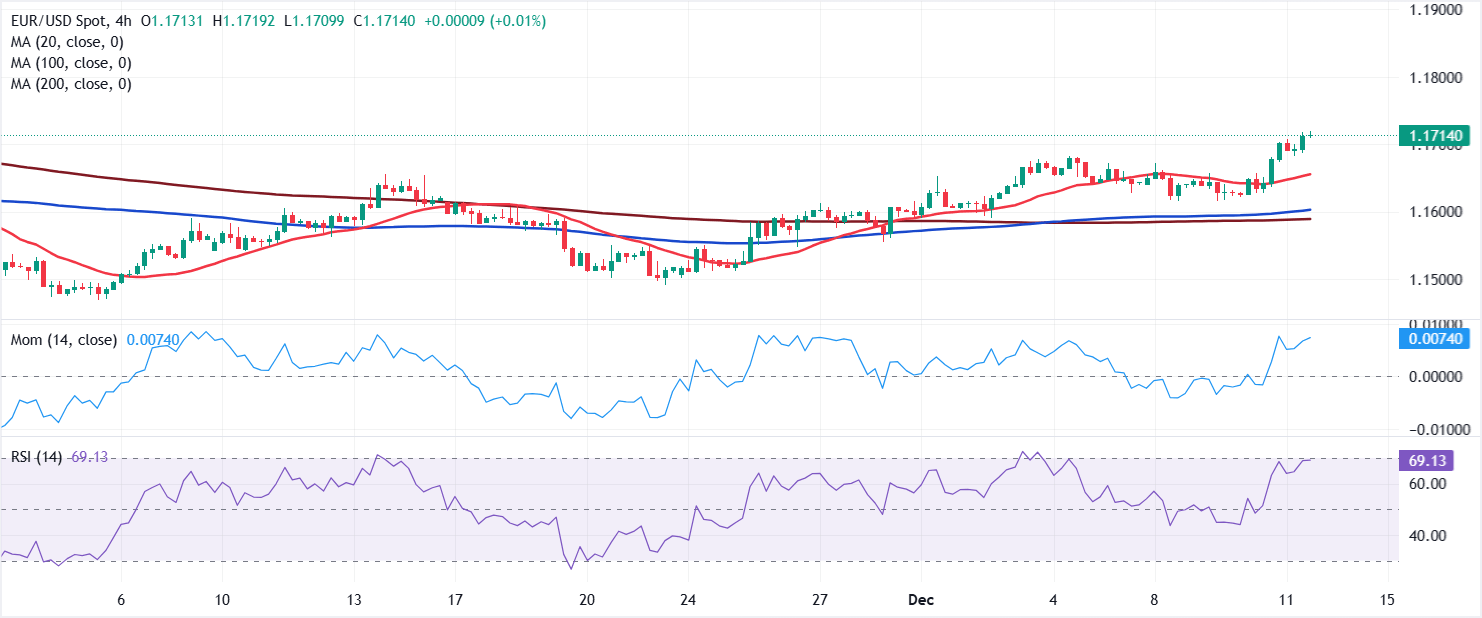The height and width of the screenshot is (618, 1482).
Task: Click the 60.00 level label in the RSI pane
Action: (x=1430, y=481)
